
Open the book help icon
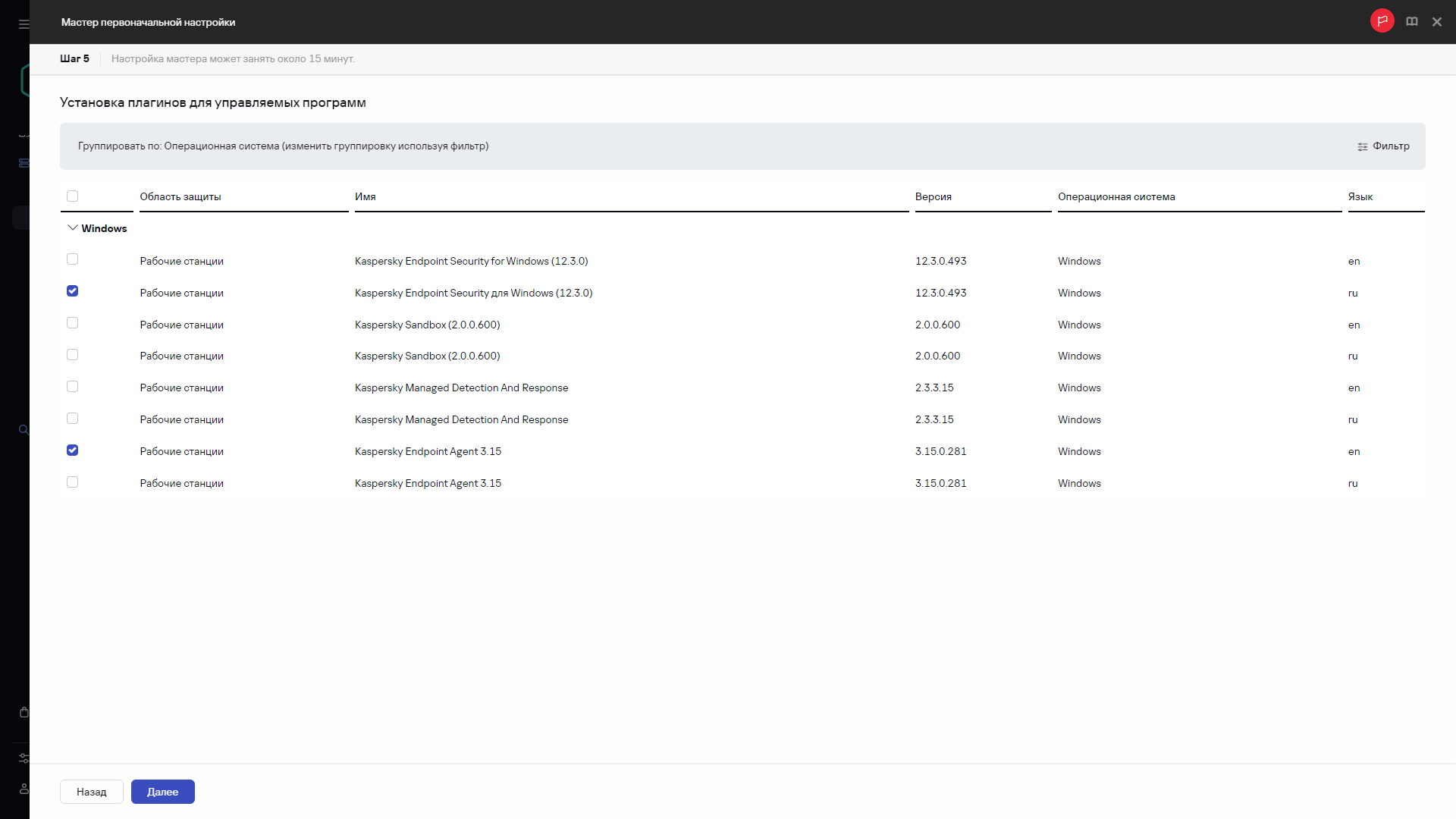coord(1411,22)
